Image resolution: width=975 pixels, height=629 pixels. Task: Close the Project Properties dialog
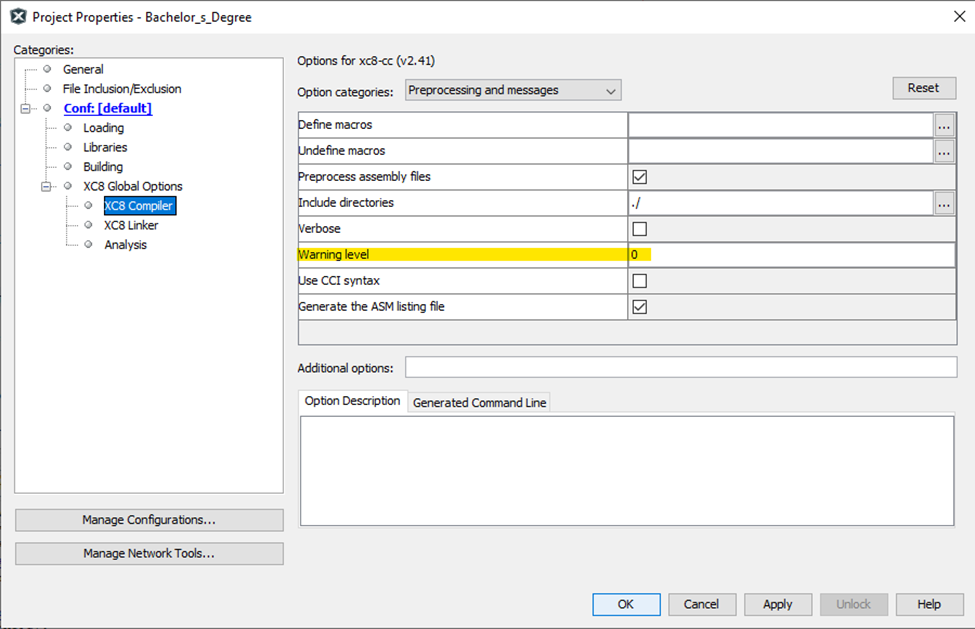coord(959,17)
